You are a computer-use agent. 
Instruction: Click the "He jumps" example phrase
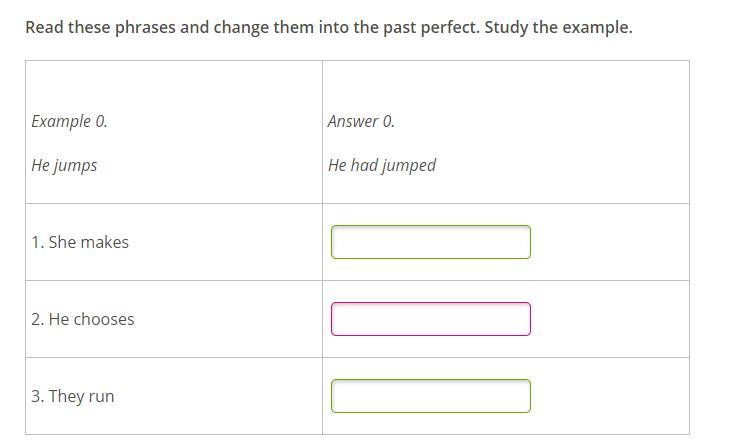(64, 165)
